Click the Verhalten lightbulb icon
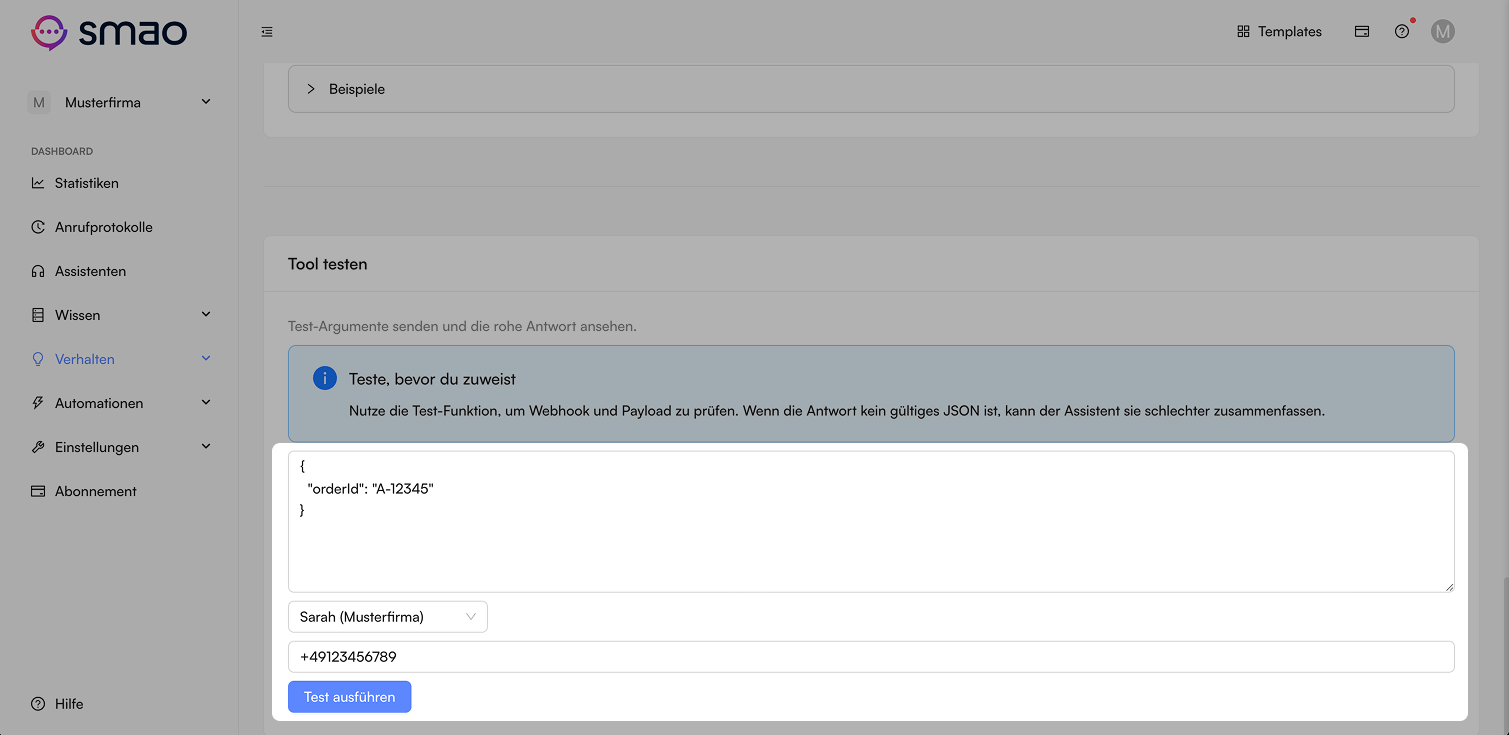Viewport: 1509px width, 735px height. 38,359
